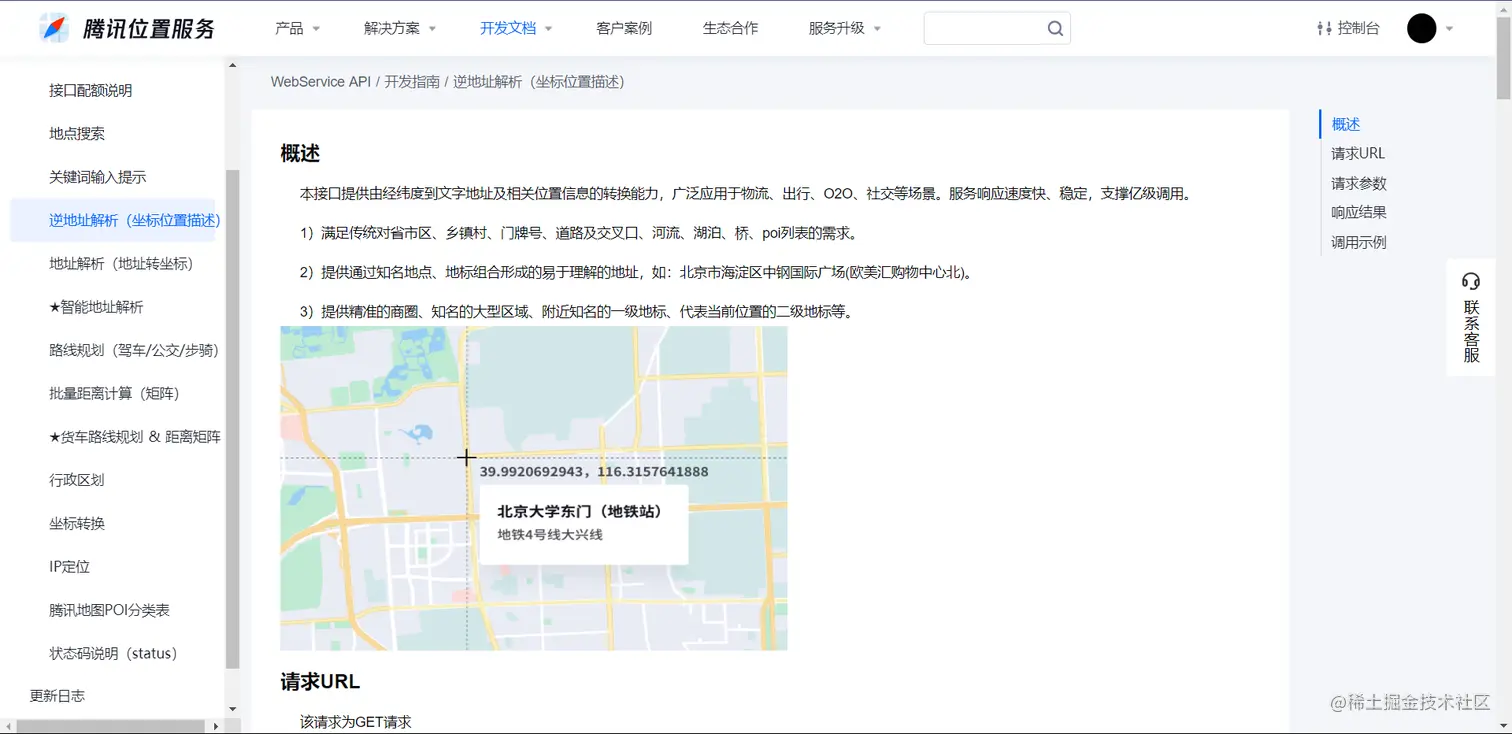
Task: Jump to 请求参数 in page outline
Action: tap(1359, 183)
